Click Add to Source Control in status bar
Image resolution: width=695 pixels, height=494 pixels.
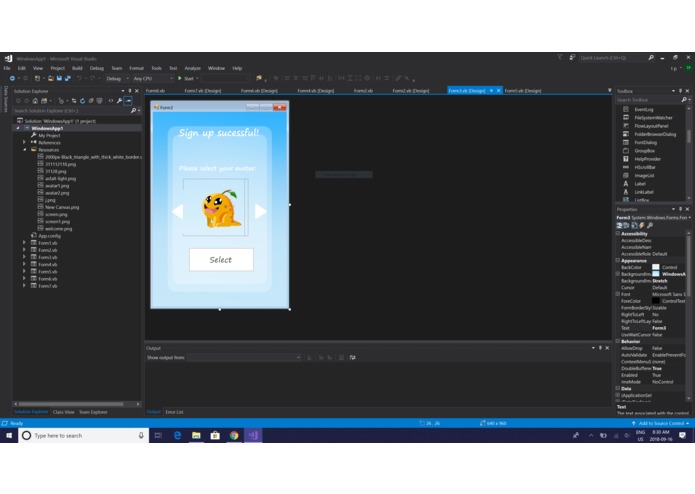click(660, 424)
